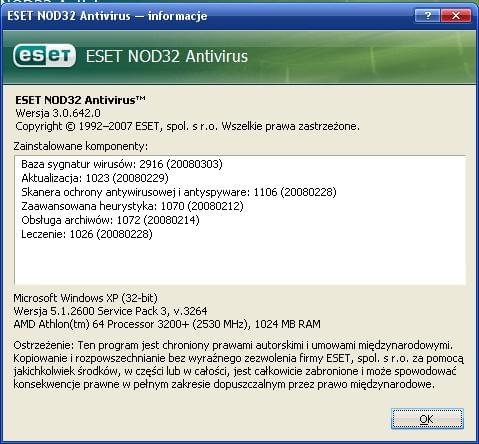The width and height of the screenshot is (479, 444).
Task: Click the question mark help button
Action: coord(428,16)
